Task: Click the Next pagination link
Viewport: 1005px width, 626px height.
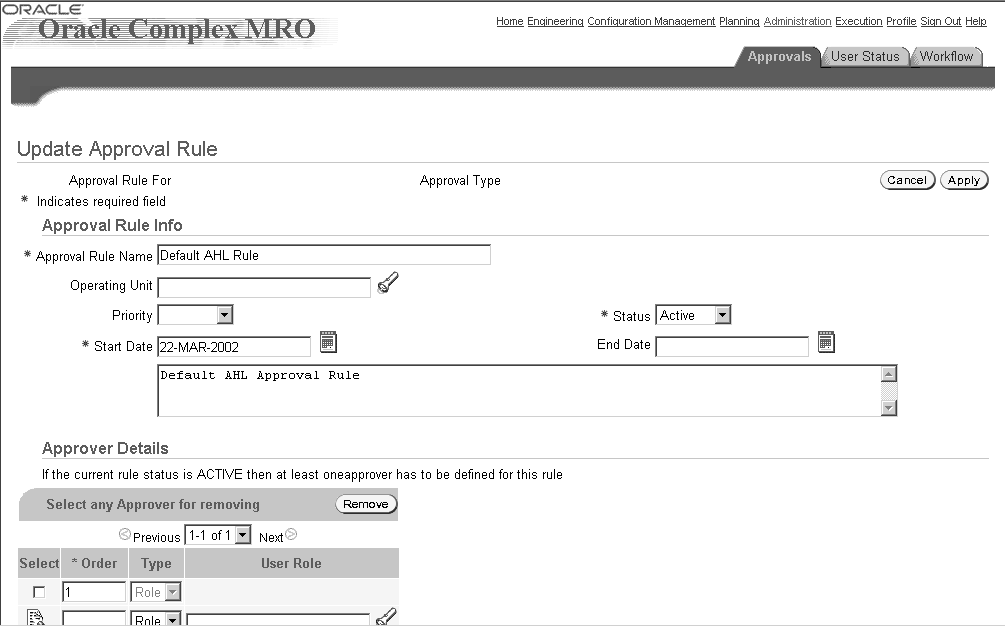Action: click(x=271, y=538)
